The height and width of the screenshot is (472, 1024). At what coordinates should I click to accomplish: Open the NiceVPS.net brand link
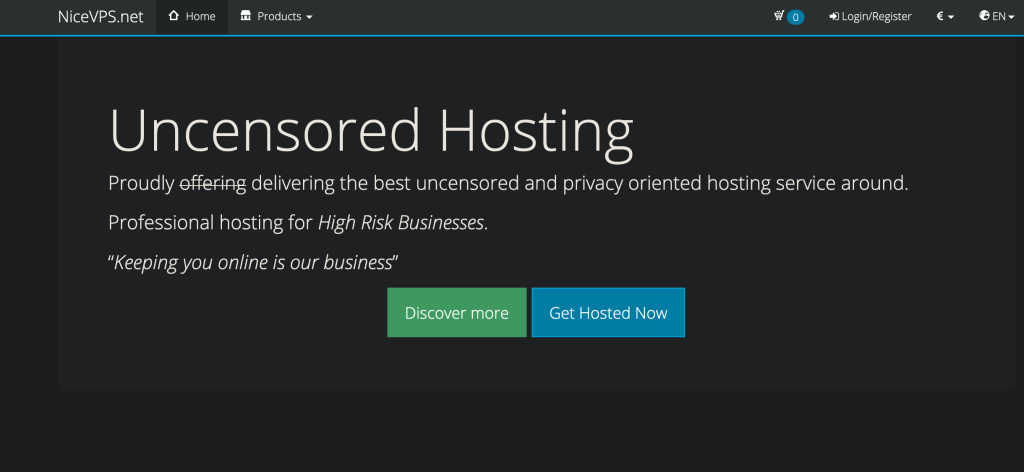click(101, 17)
